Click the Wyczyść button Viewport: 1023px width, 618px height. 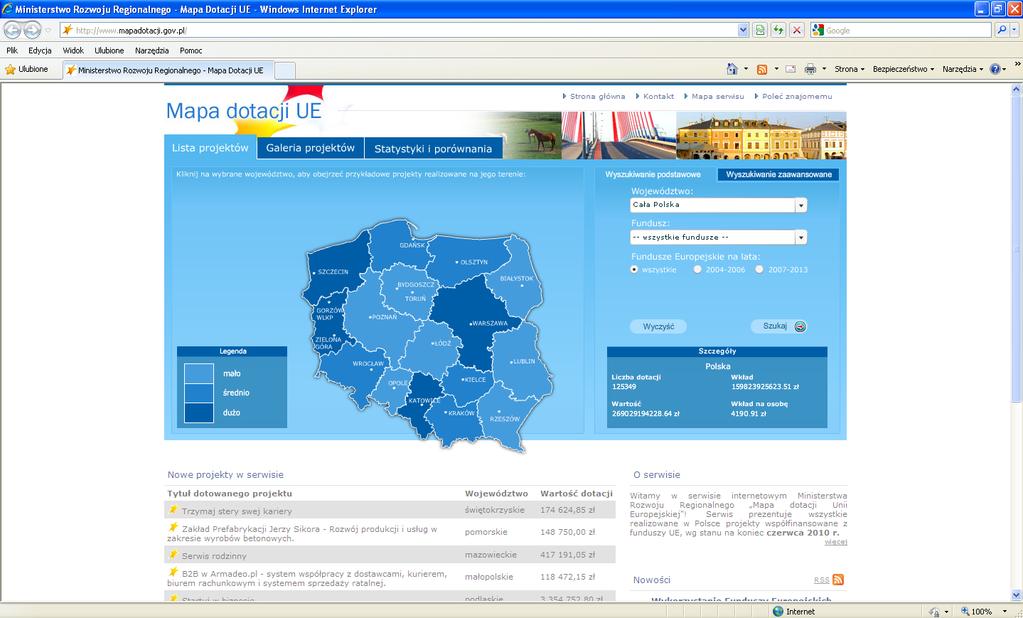pos(658,326)
